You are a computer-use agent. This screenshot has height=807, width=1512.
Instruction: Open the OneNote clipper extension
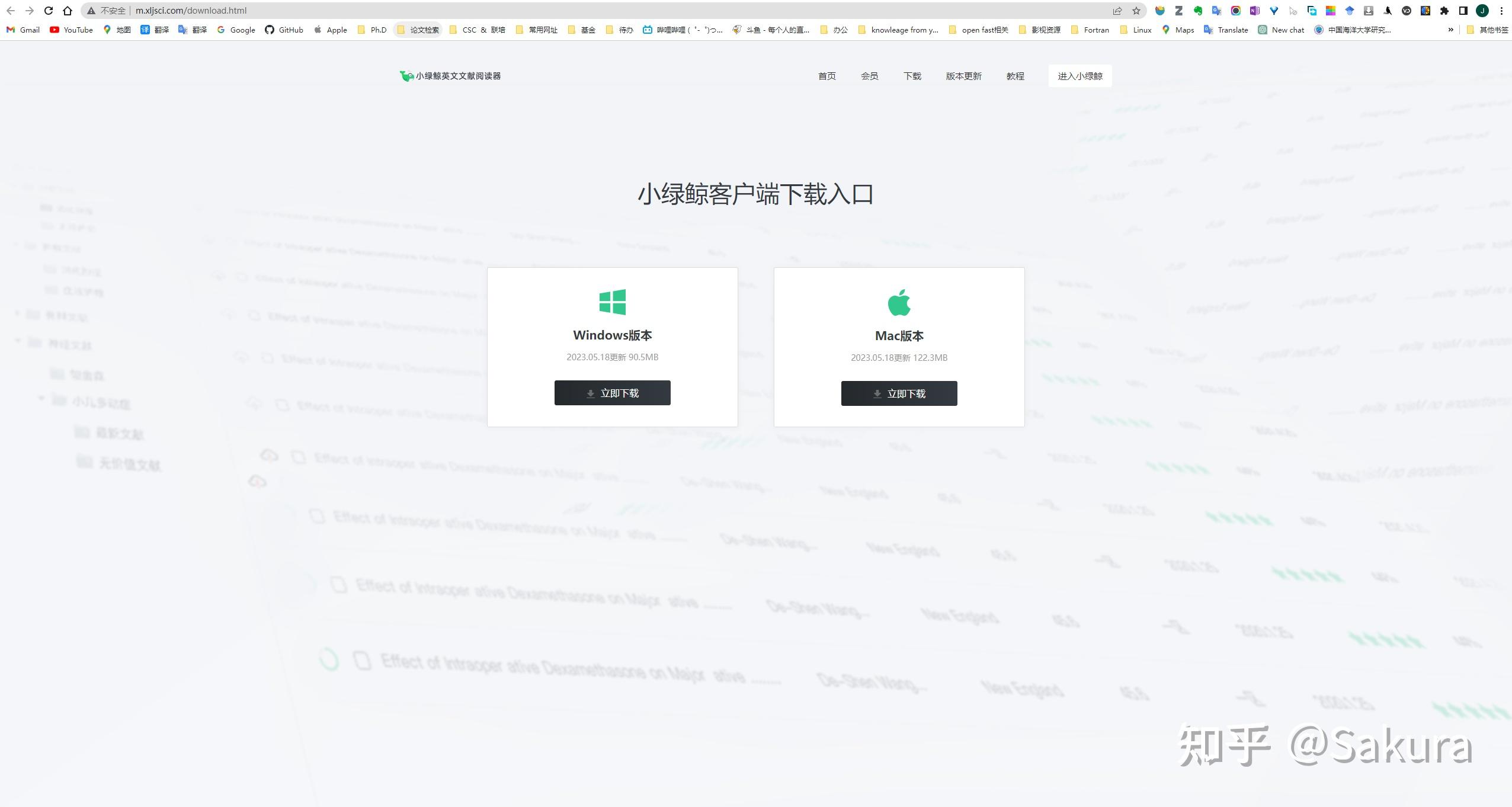click(1254, 11)
